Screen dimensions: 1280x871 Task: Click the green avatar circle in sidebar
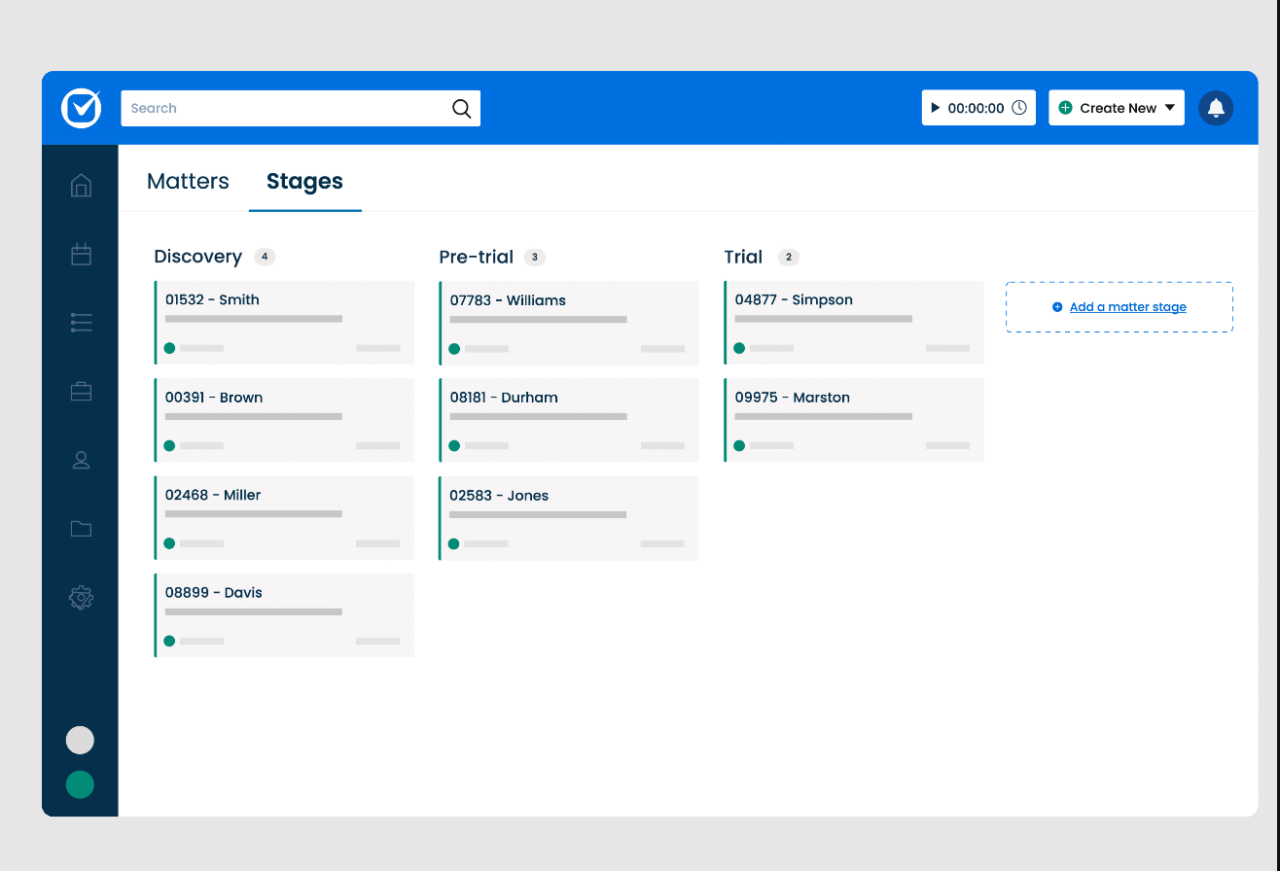tap(80, 785)
